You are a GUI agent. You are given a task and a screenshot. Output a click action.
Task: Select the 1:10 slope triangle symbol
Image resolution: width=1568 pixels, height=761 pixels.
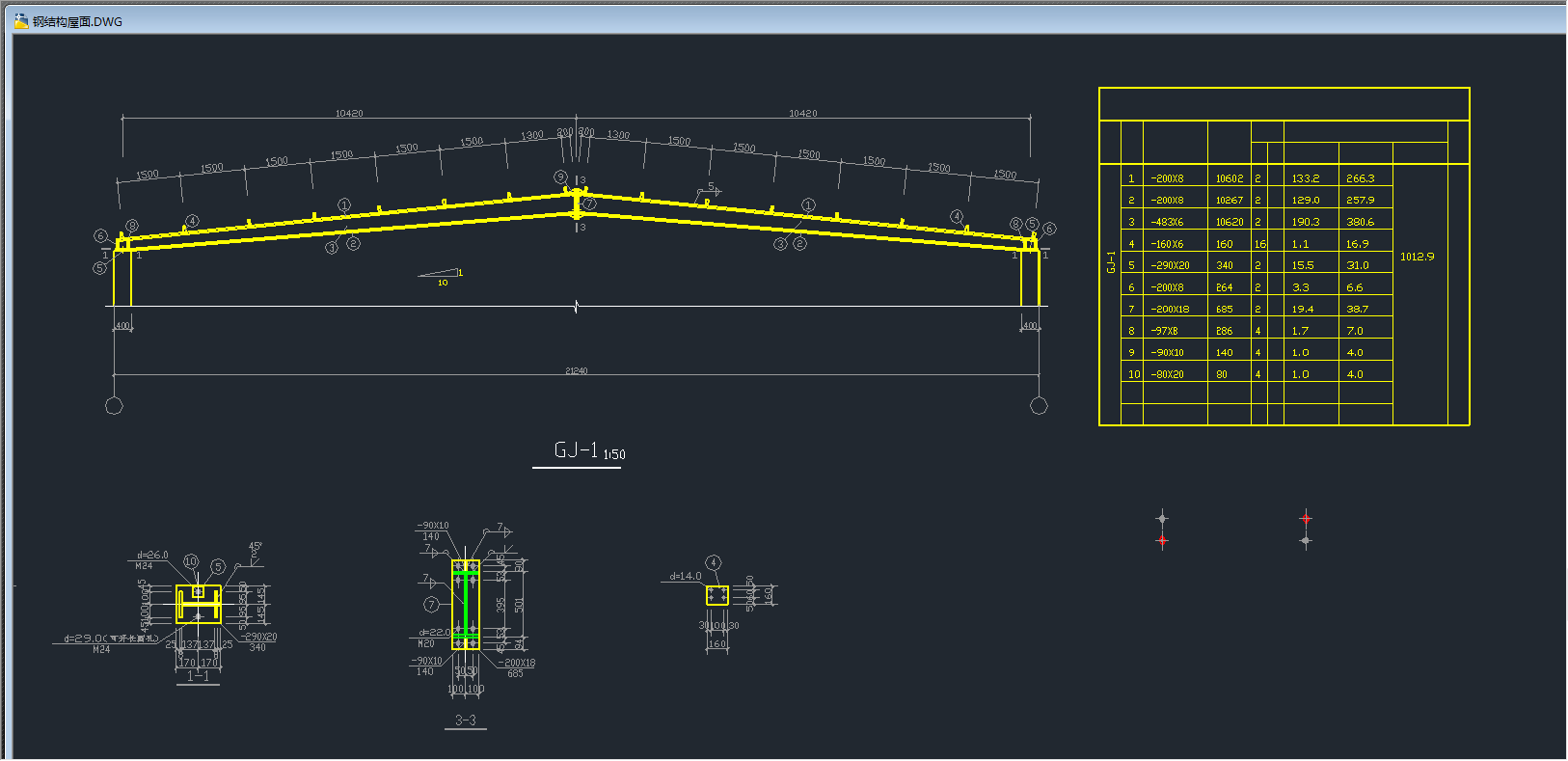click(441, 276)
